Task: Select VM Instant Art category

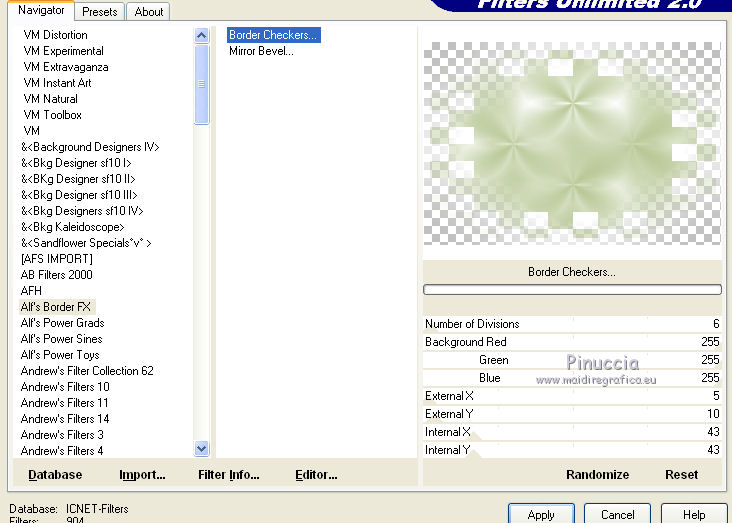Action: 57,83
